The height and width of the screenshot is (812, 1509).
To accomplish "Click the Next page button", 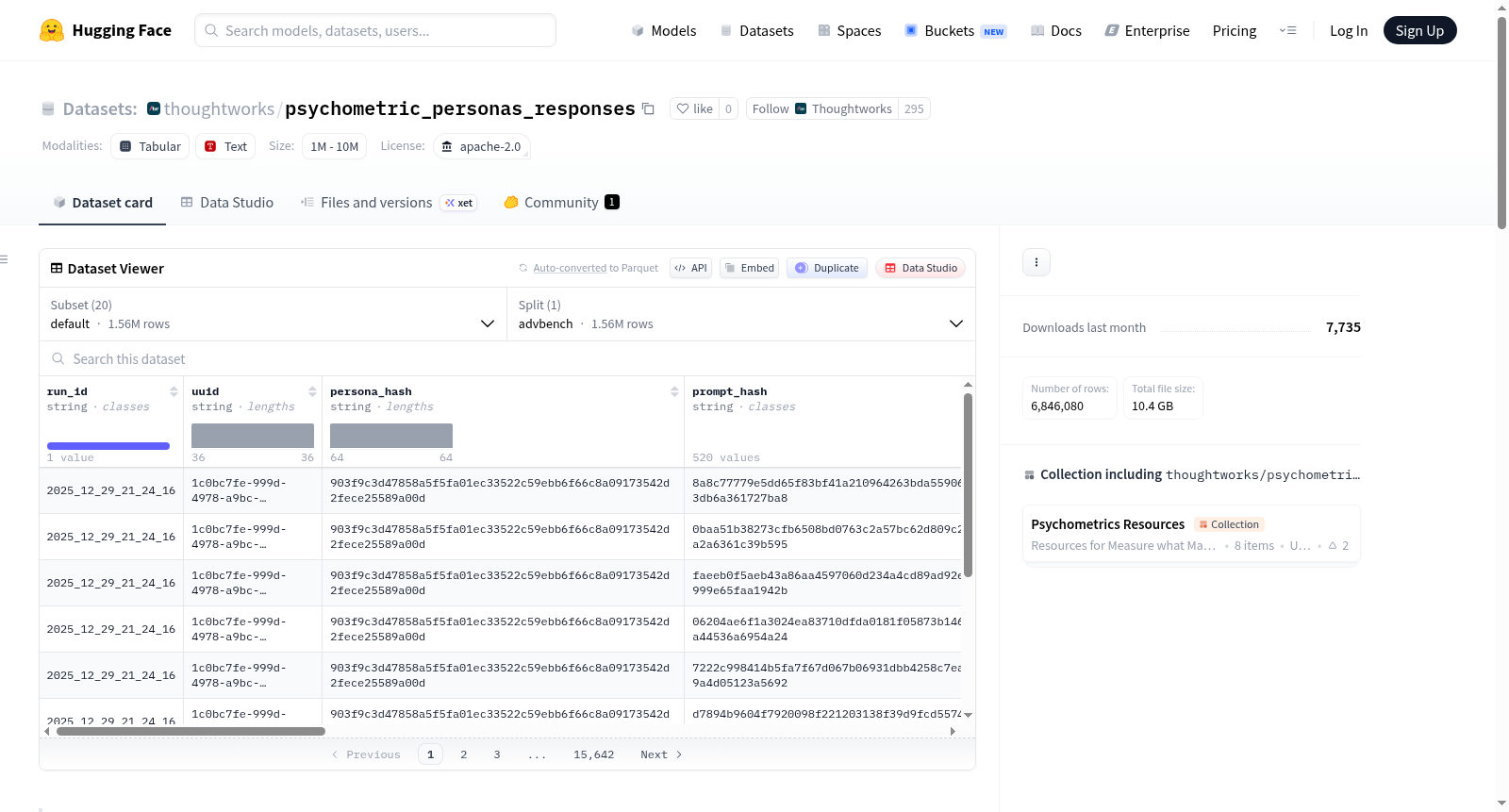I will point(661,754).
